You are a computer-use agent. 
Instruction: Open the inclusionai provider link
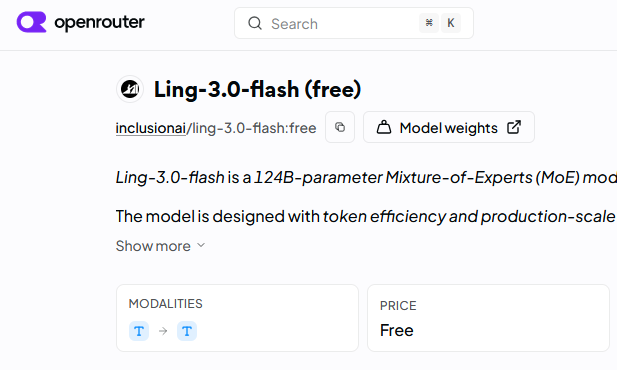coord(150,128)
